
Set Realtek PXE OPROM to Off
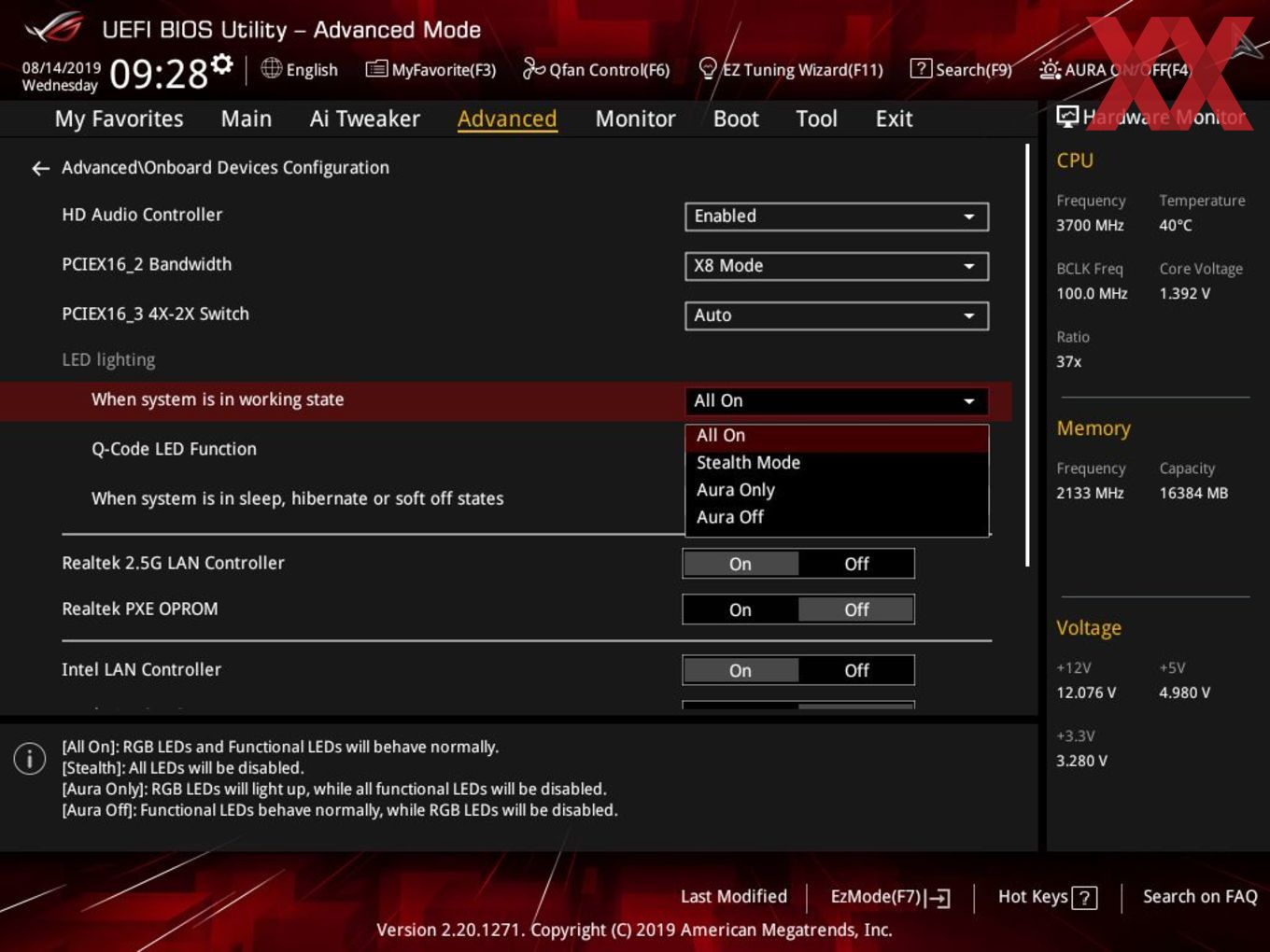pyautogui.click(x=856, y=609)
